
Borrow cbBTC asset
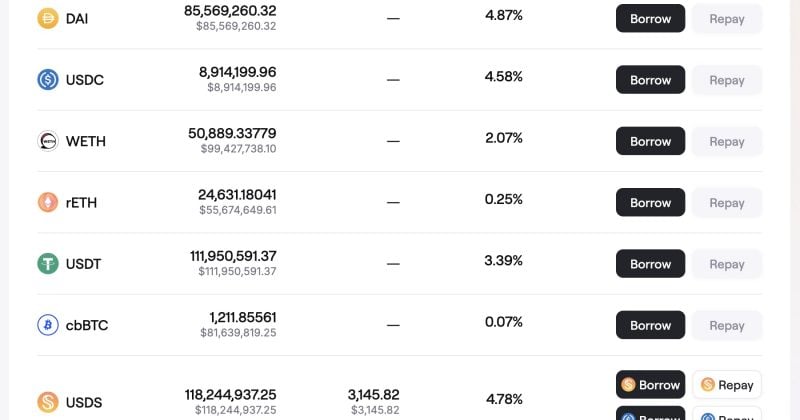tap(651, 325)
